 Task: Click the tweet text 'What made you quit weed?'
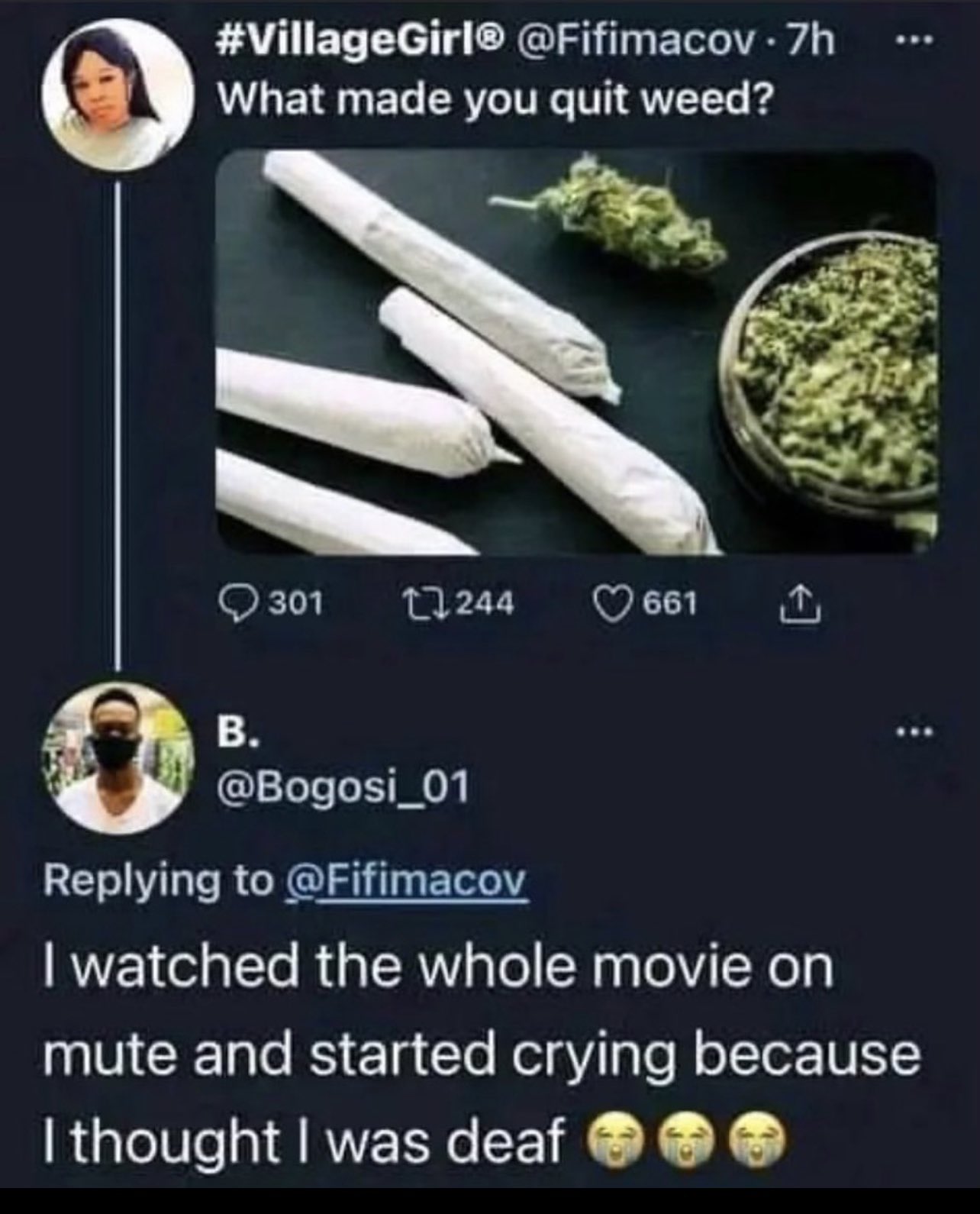click(x=495, y=100)
